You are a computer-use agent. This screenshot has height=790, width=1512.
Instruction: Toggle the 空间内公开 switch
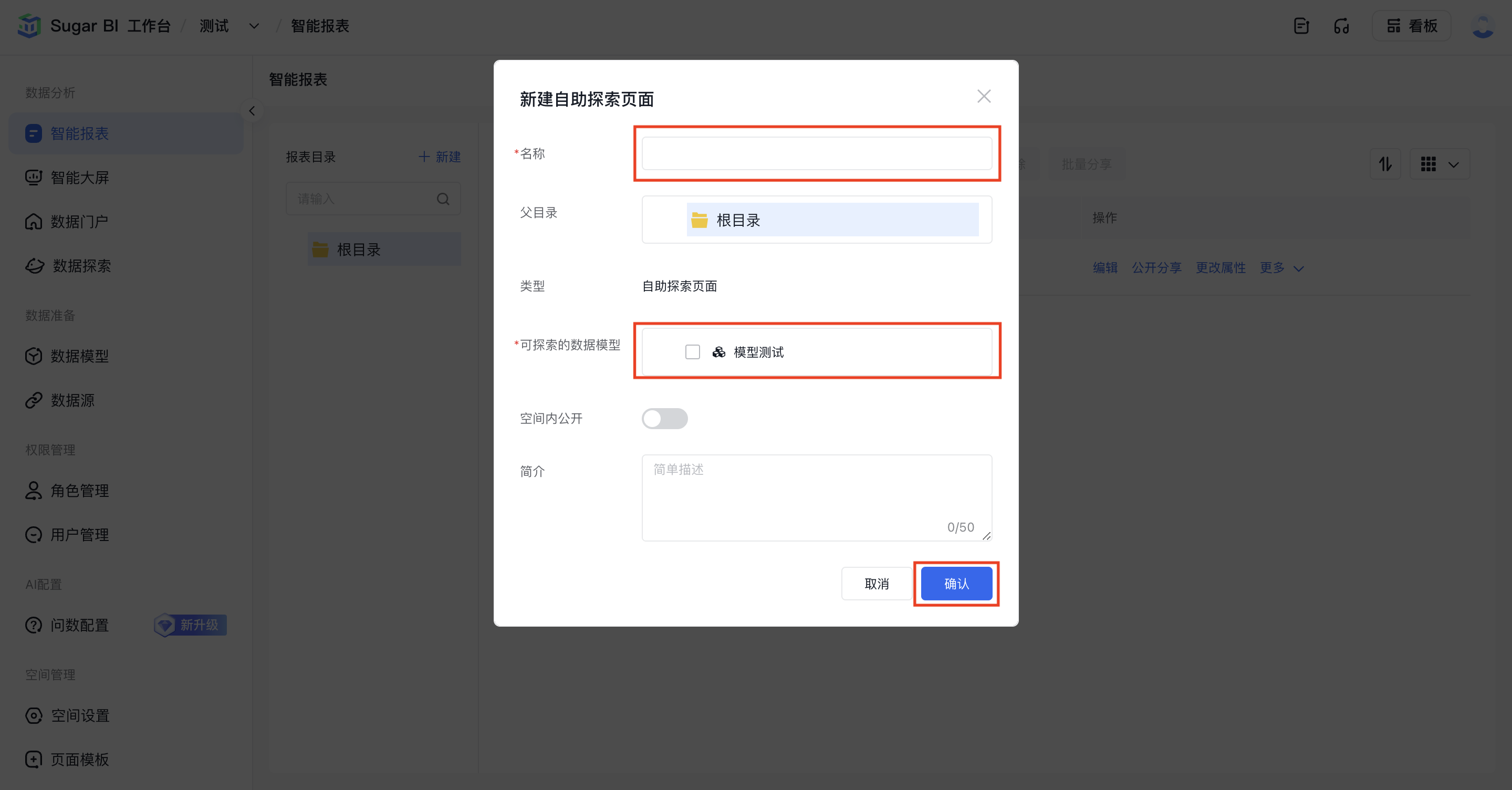click(664, 419)
